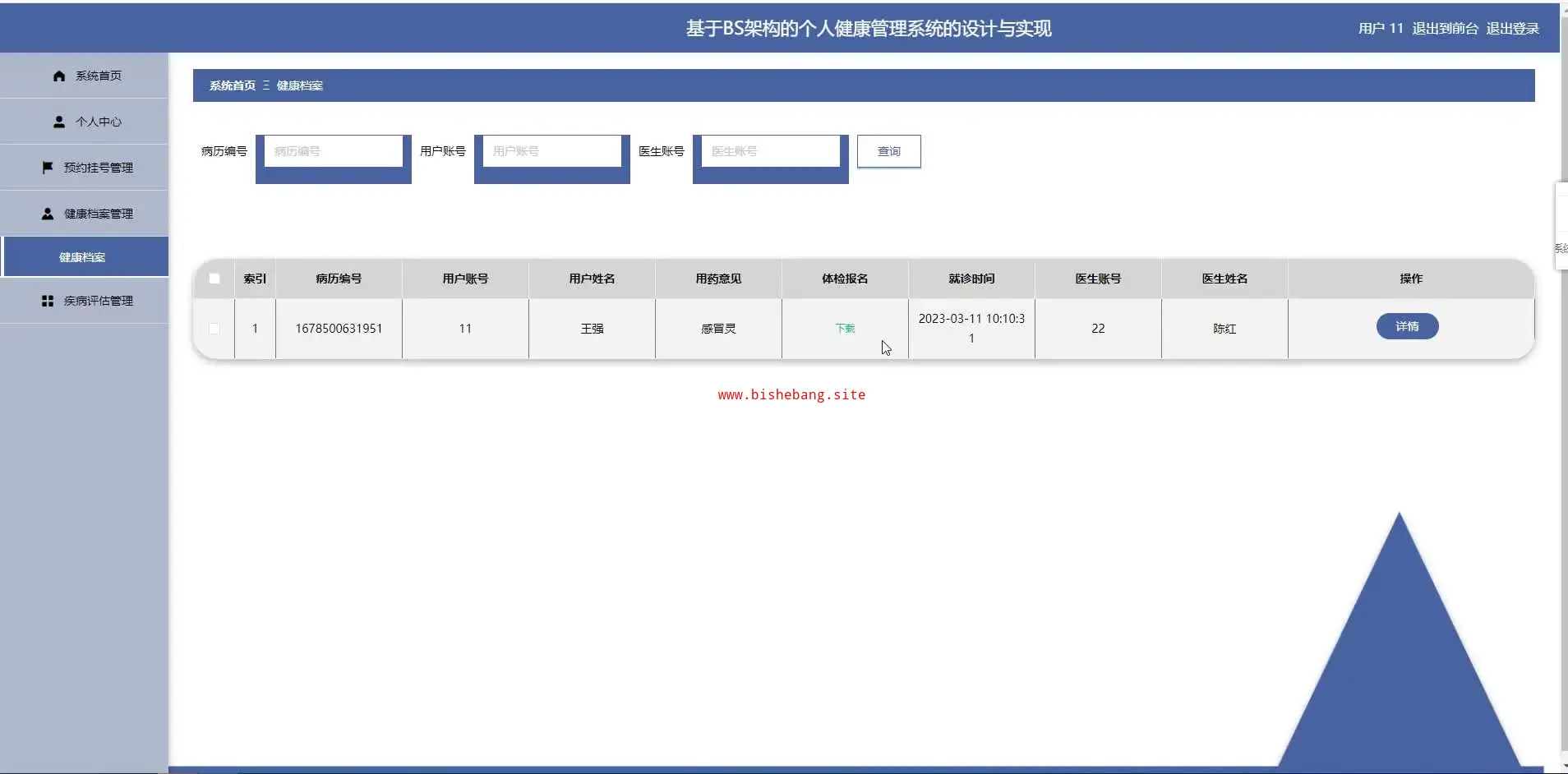Click the green 下载 link
1568x774 pixels.
(x=845, y=329)
